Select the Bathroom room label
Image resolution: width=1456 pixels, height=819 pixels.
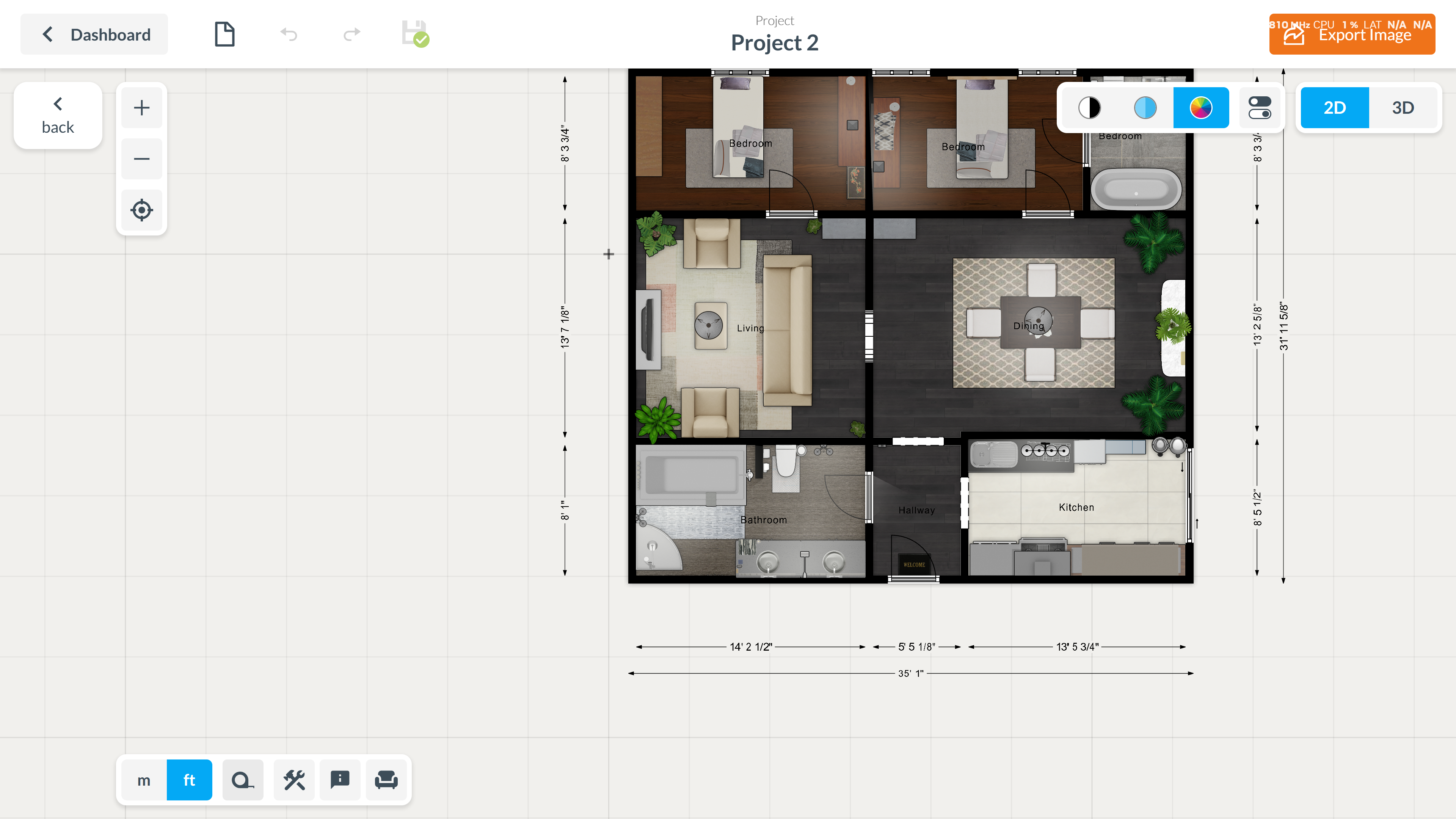click(764, 520)
